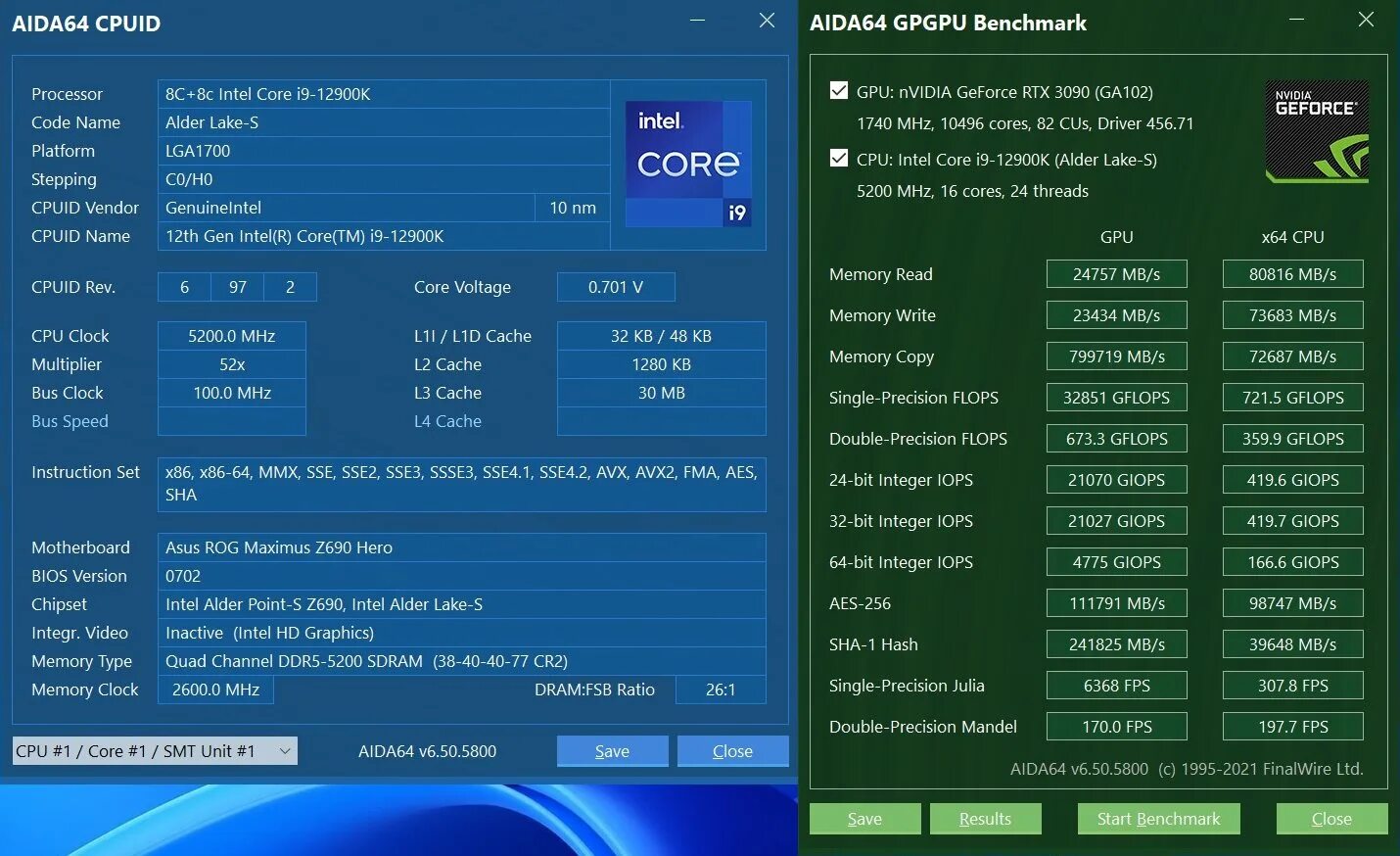Save the GPGPU Benchmark results

coord(865,819)
